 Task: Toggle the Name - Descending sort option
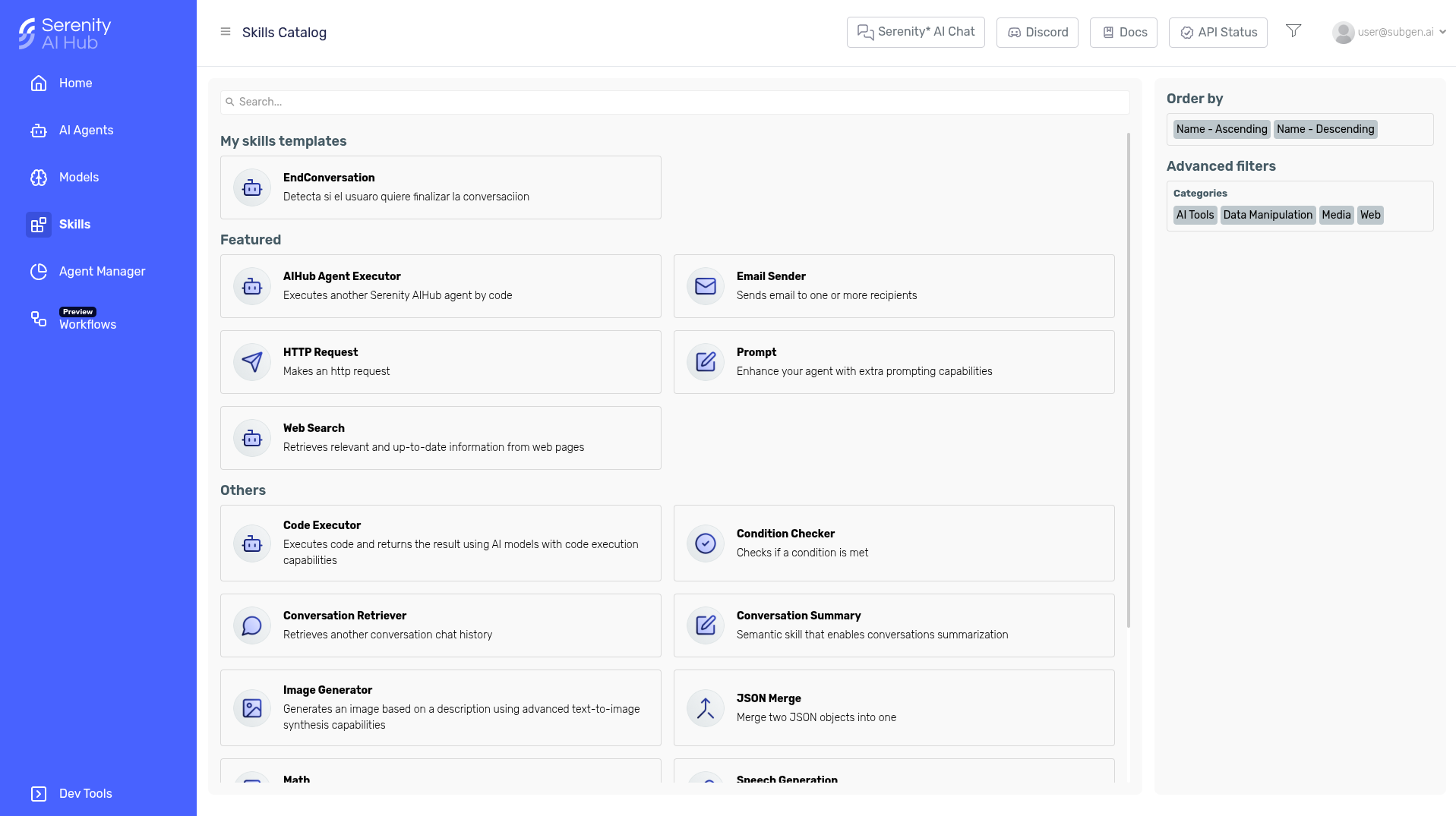1325,129
